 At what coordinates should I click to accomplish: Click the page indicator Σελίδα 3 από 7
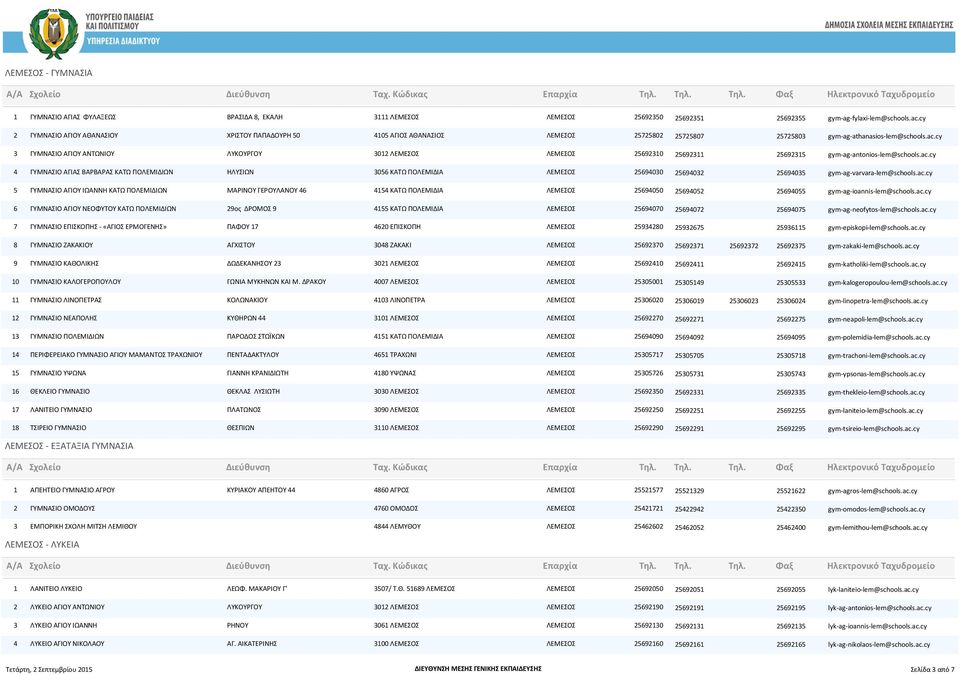(x=932, y=669)
